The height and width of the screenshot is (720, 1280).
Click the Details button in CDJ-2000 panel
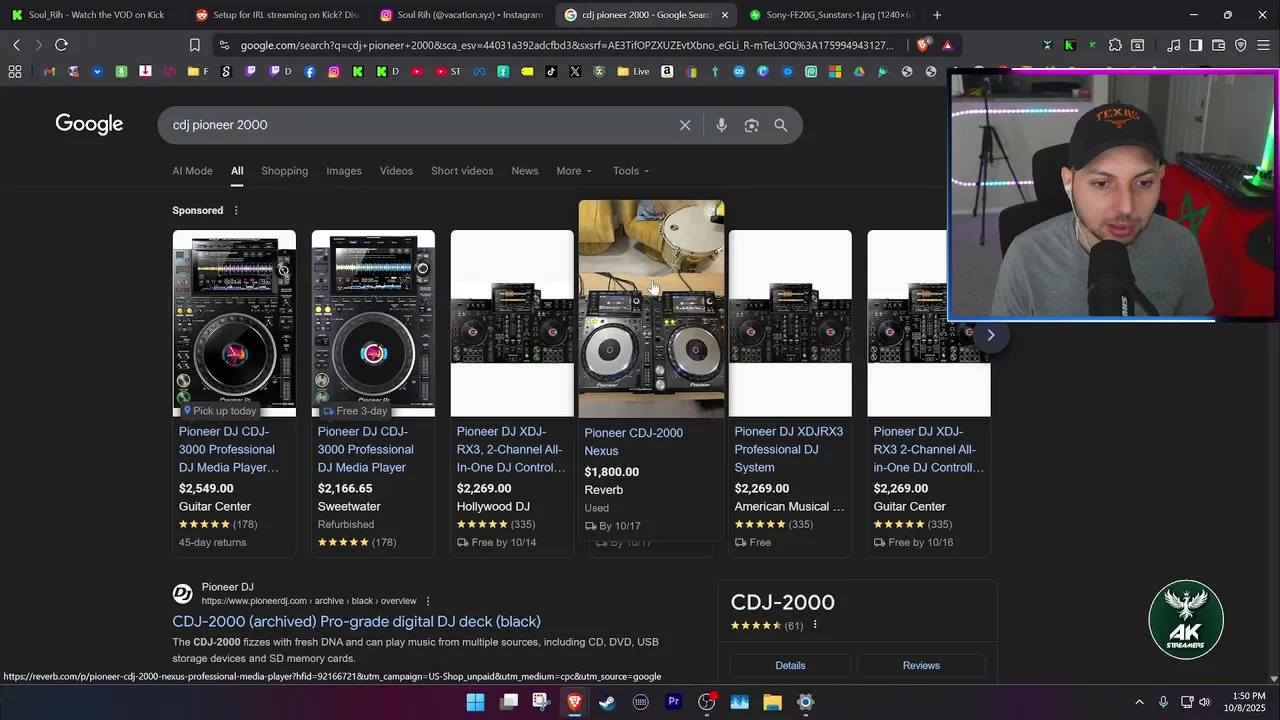[x=790, y=666]
